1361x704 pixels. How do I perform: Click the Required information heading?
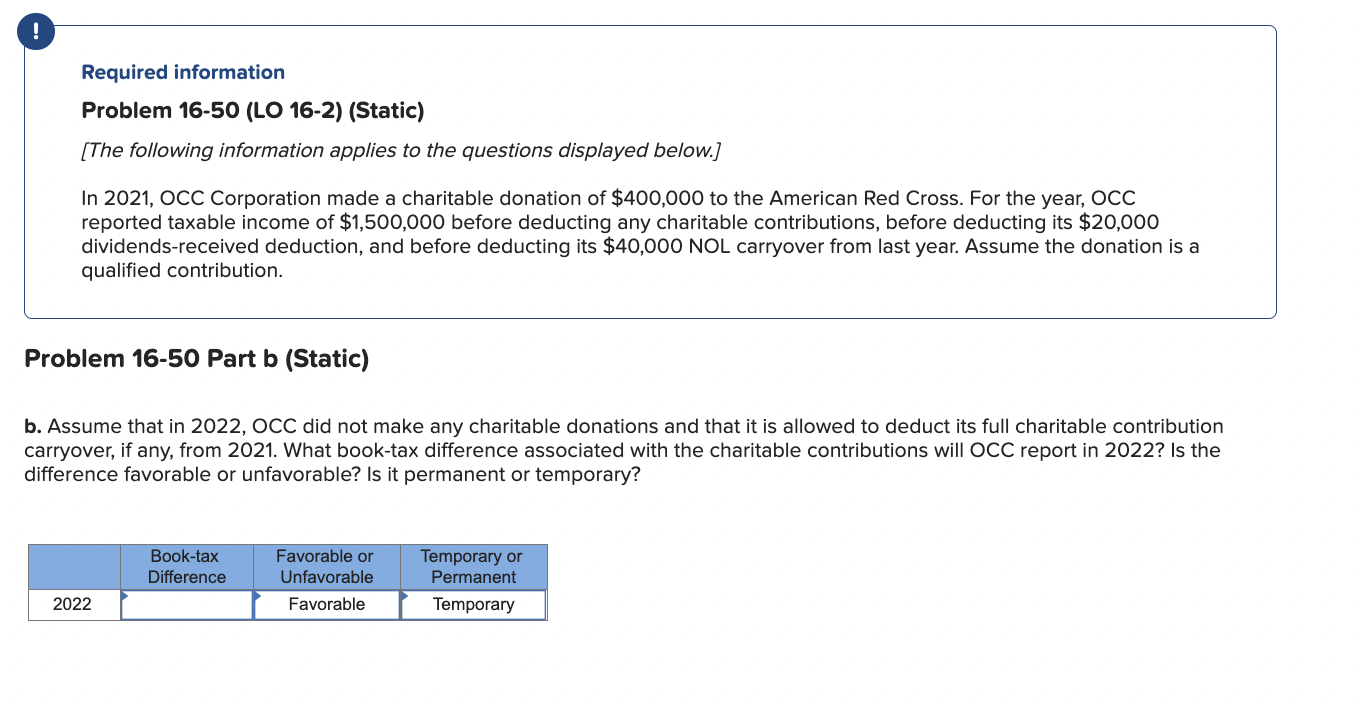click(183, 71)
